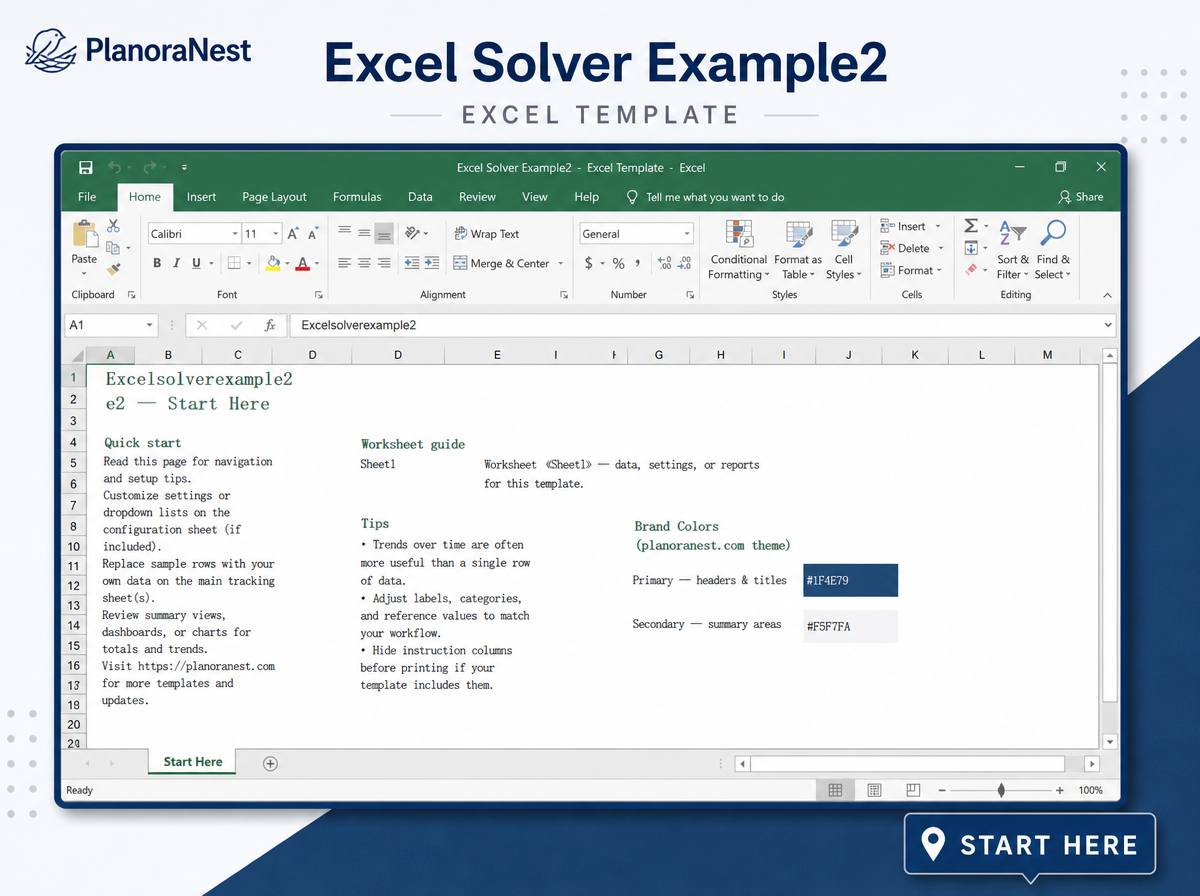The width and height of the screenshot is (1200, 896).
Task: Open Cell Styles gallery
Action: click(844, 250)
